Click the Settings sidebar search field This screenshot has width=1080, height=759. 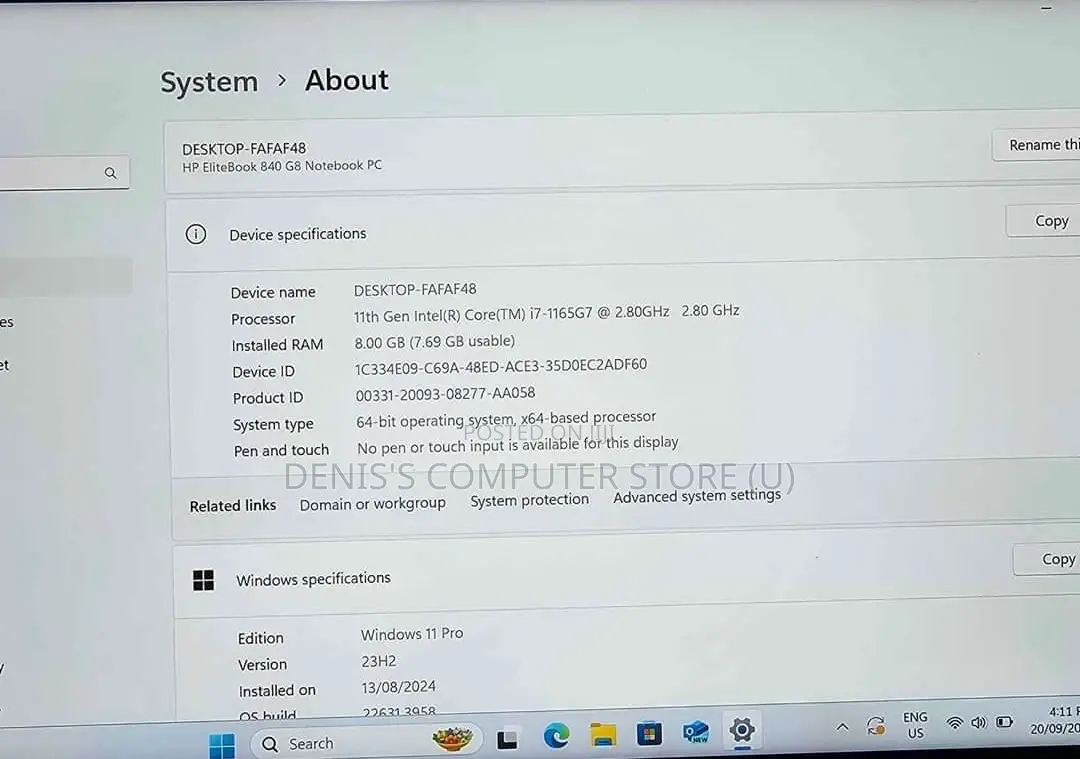[x=63, y=172]
